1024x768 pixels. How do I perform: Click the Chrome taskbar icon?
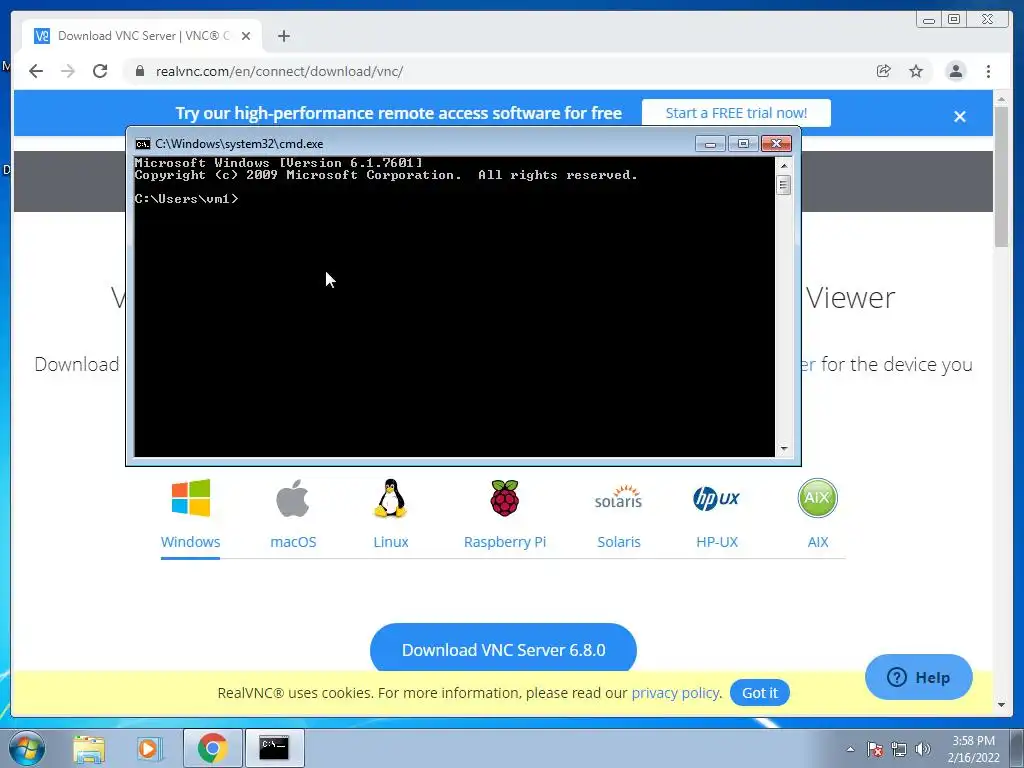[212, 748]
